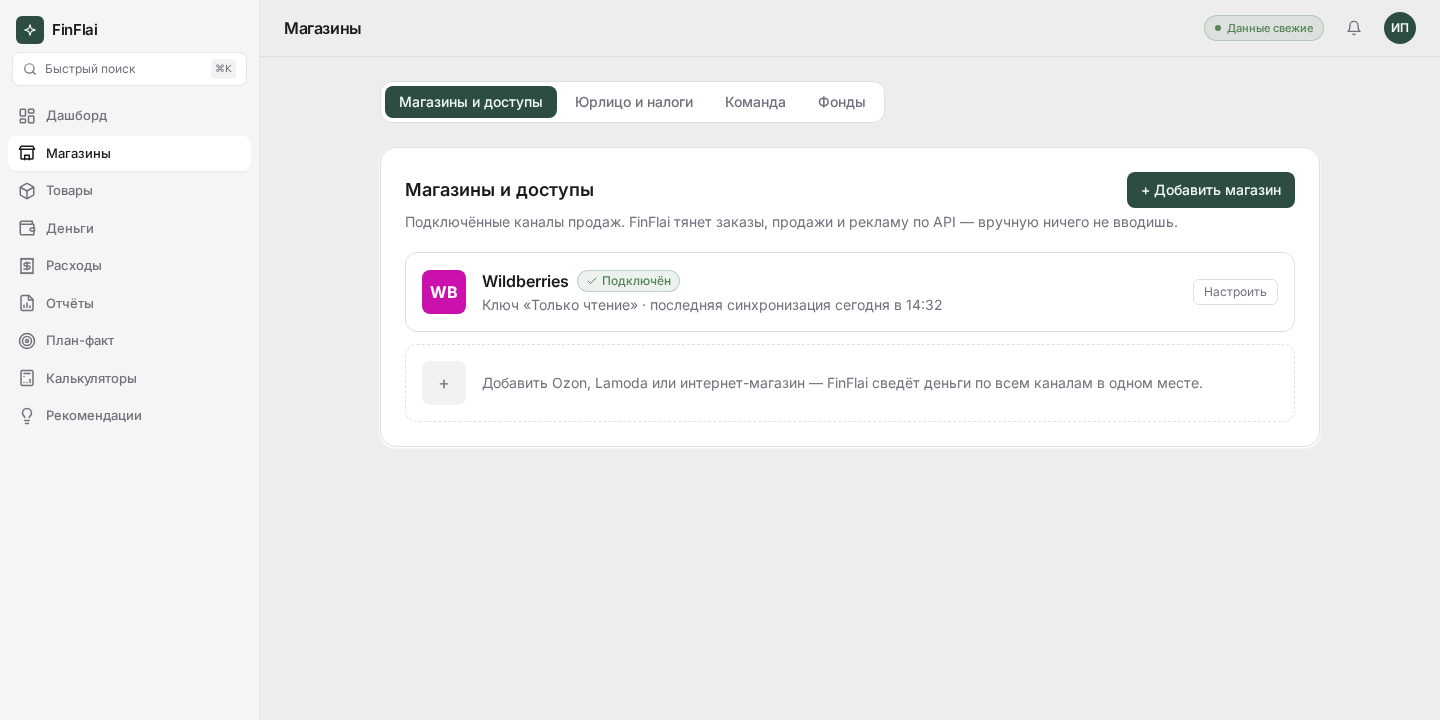
Task: Open the Деньги menu item
Action: click(x=129, y=228)
